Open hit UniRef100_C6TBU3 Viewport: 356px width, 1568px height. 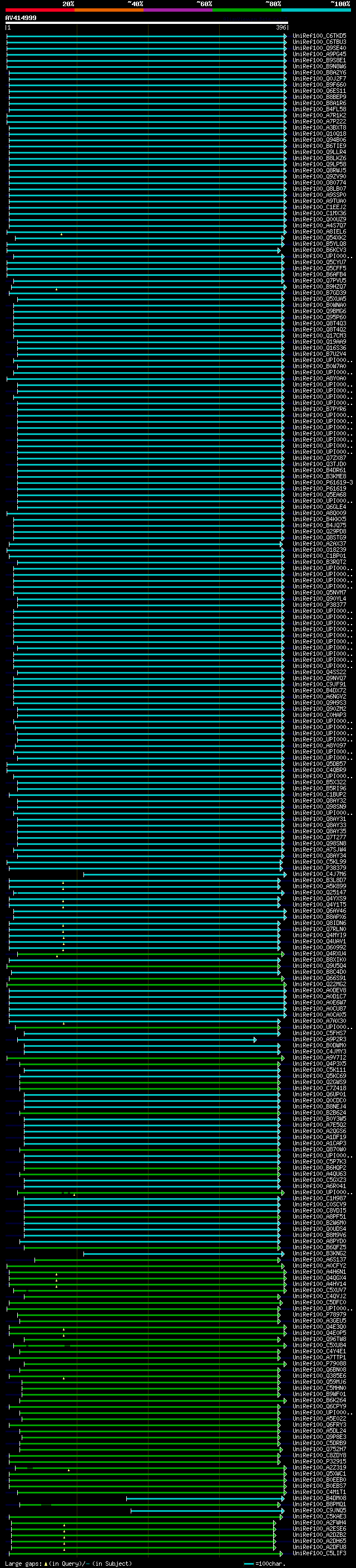coord(319,42)
